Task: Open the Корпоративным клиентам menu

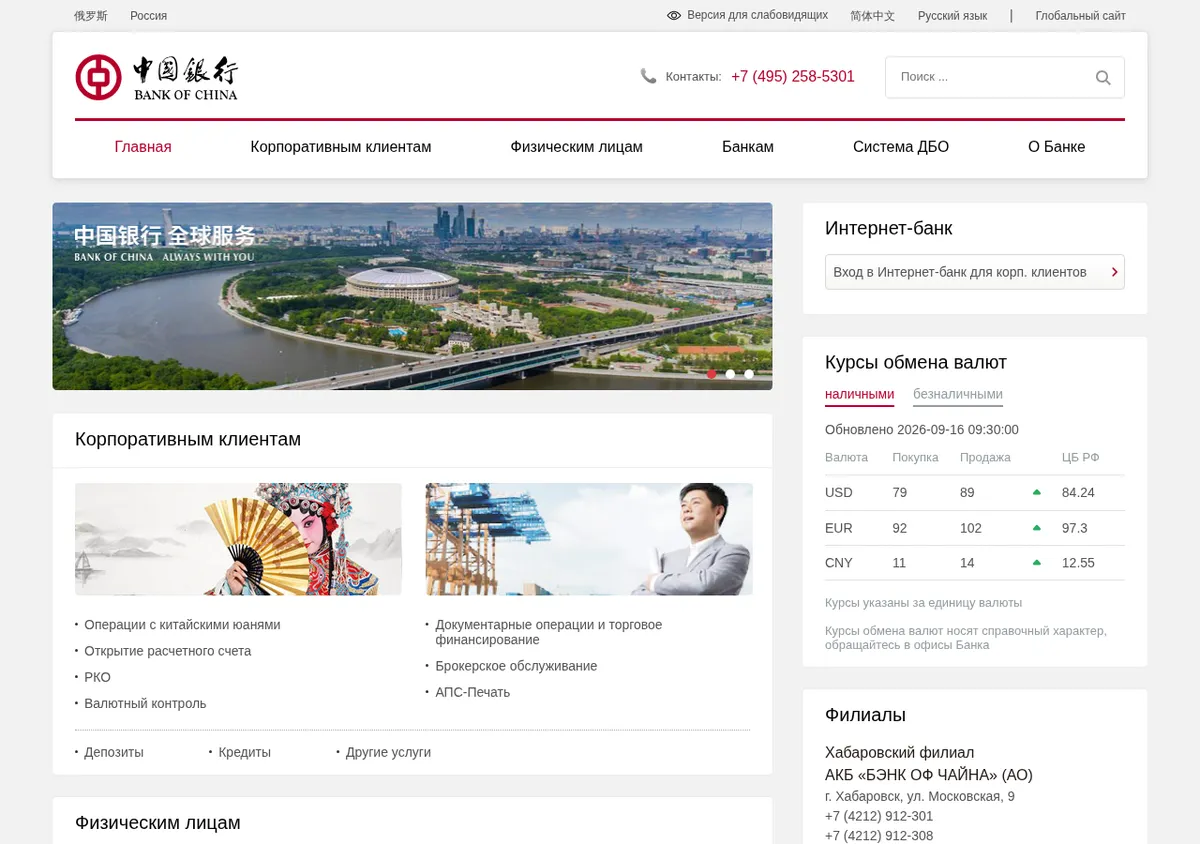Action: (341, 147)
